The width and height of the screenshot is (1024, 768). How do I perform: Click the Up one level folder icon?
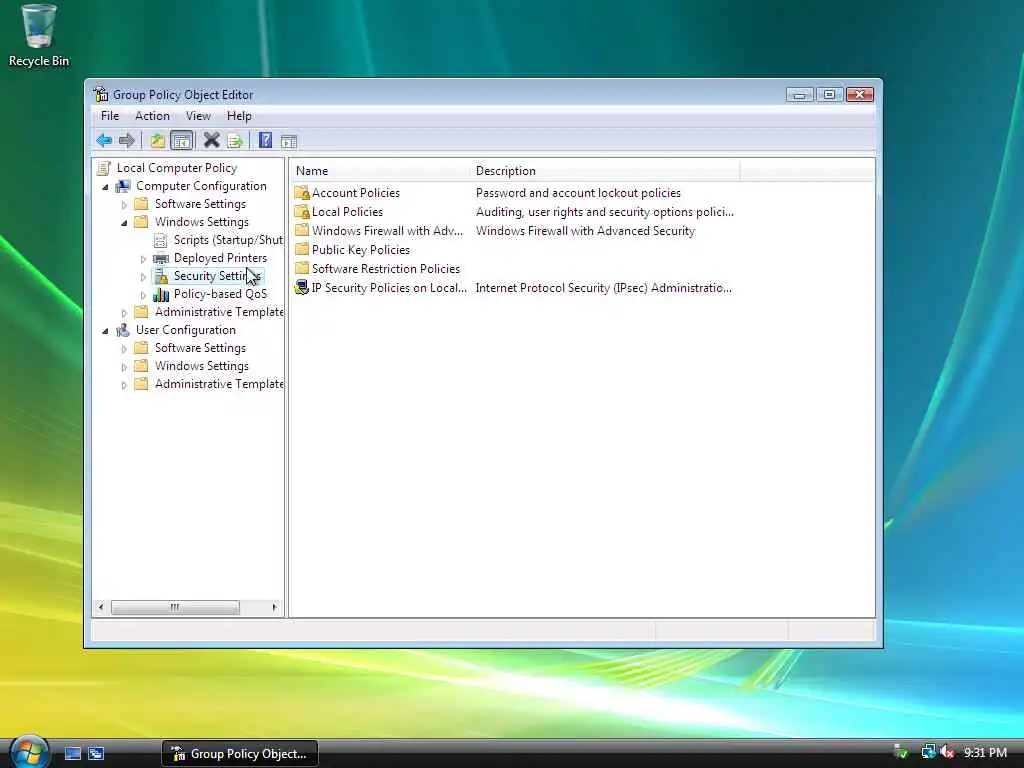(x=157, y=140)
